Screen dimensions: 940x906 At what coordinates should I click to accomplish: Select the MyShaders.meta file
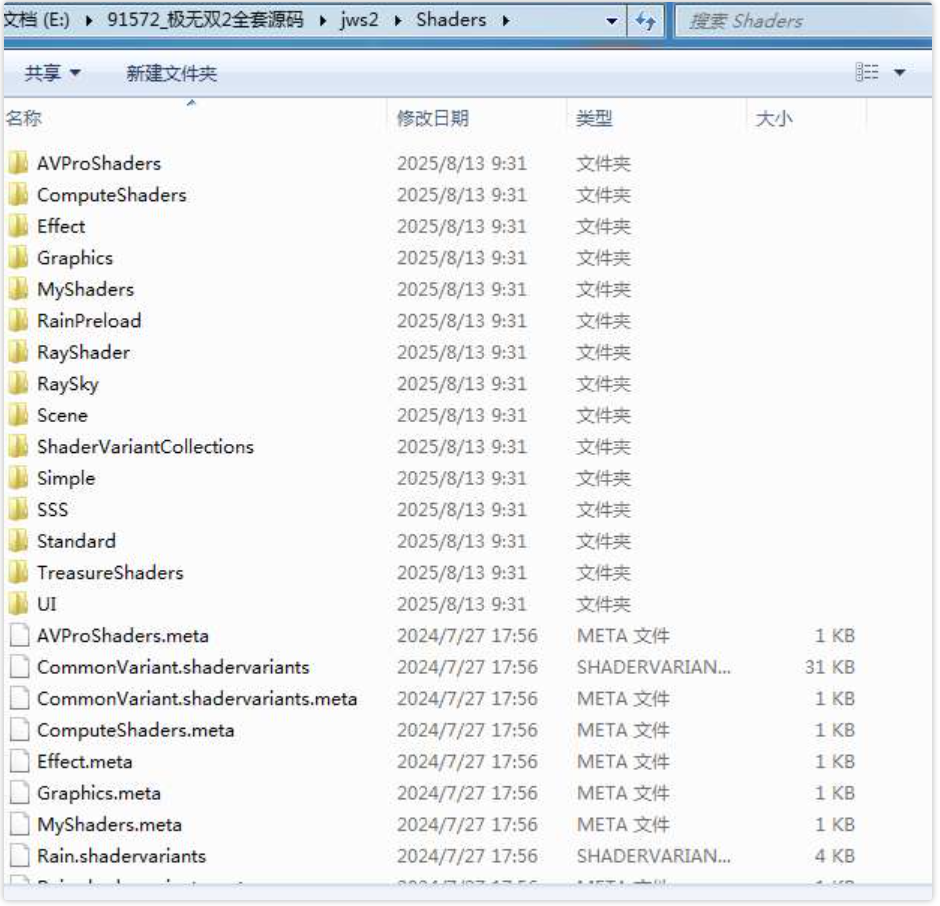109,825
